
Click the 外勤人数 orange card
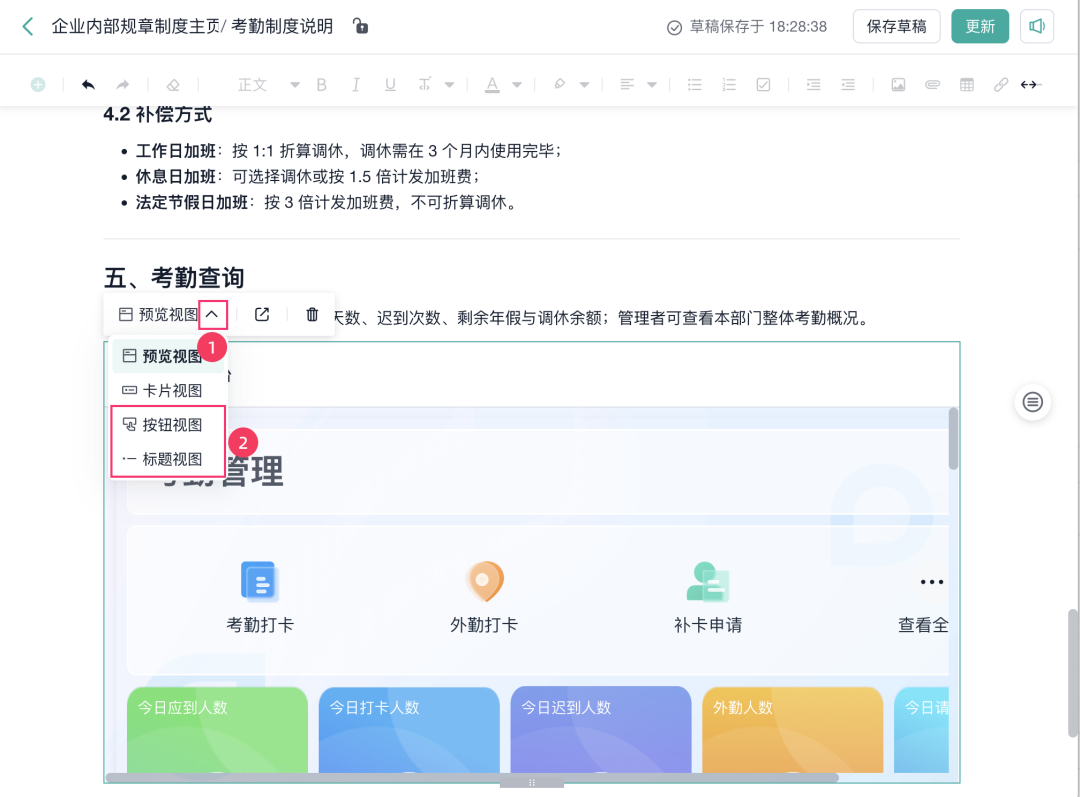(x=792, y=729)
